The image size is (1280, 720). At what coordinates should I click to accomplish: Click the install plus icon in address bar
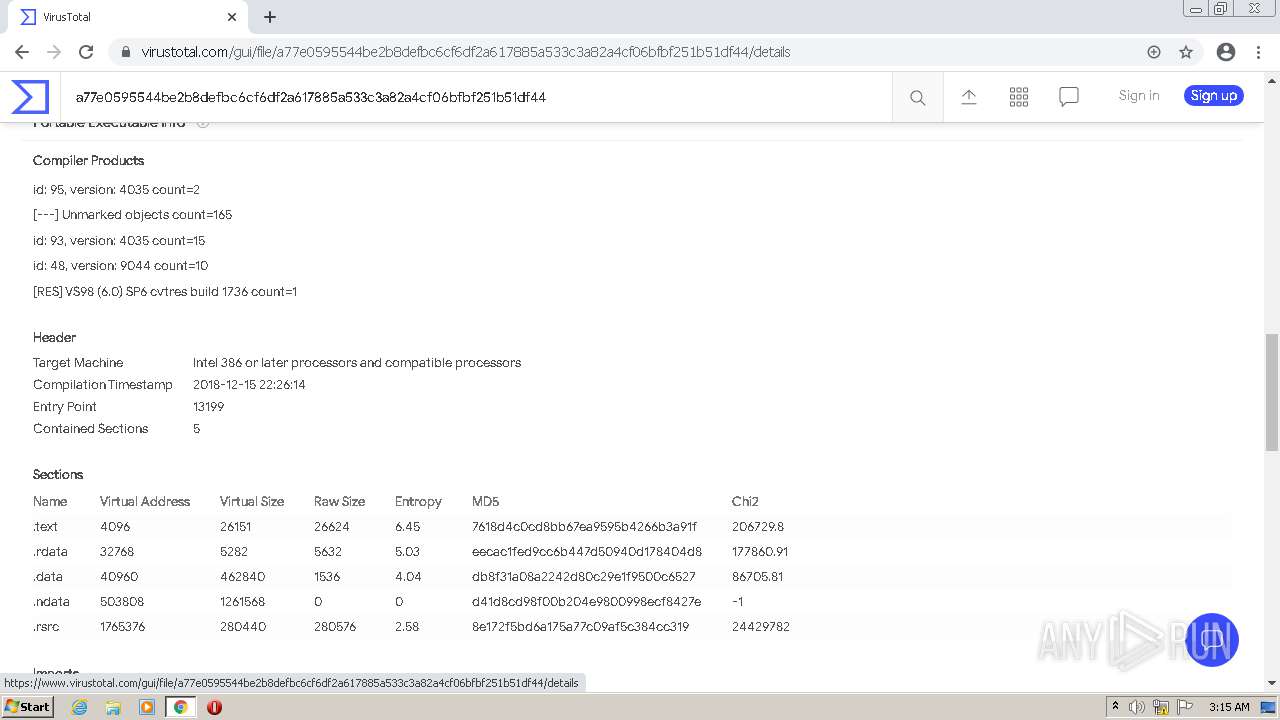click(1154, 52)
